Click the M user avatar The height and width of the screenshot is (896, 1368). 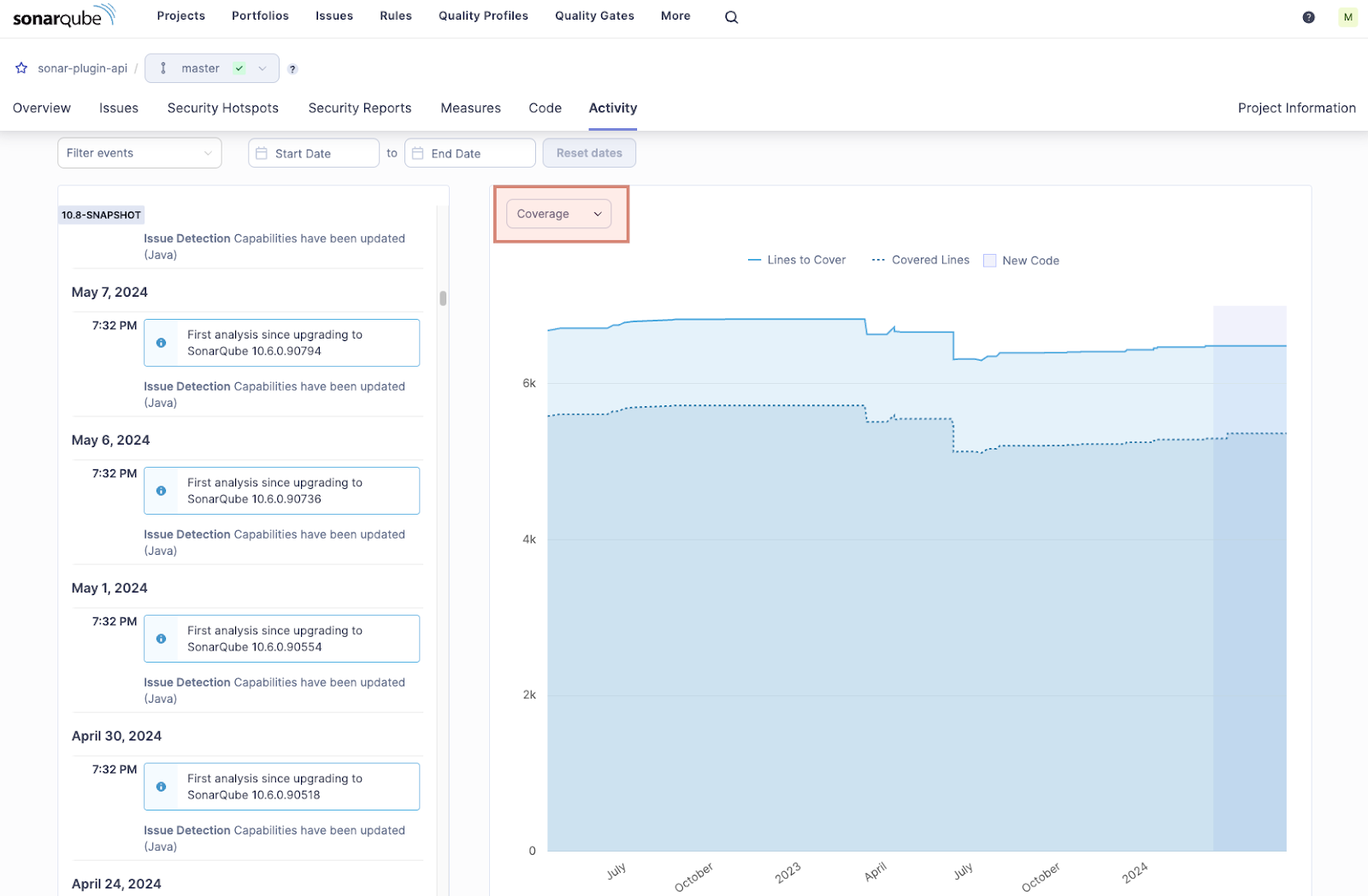[x=1347, y=16]
